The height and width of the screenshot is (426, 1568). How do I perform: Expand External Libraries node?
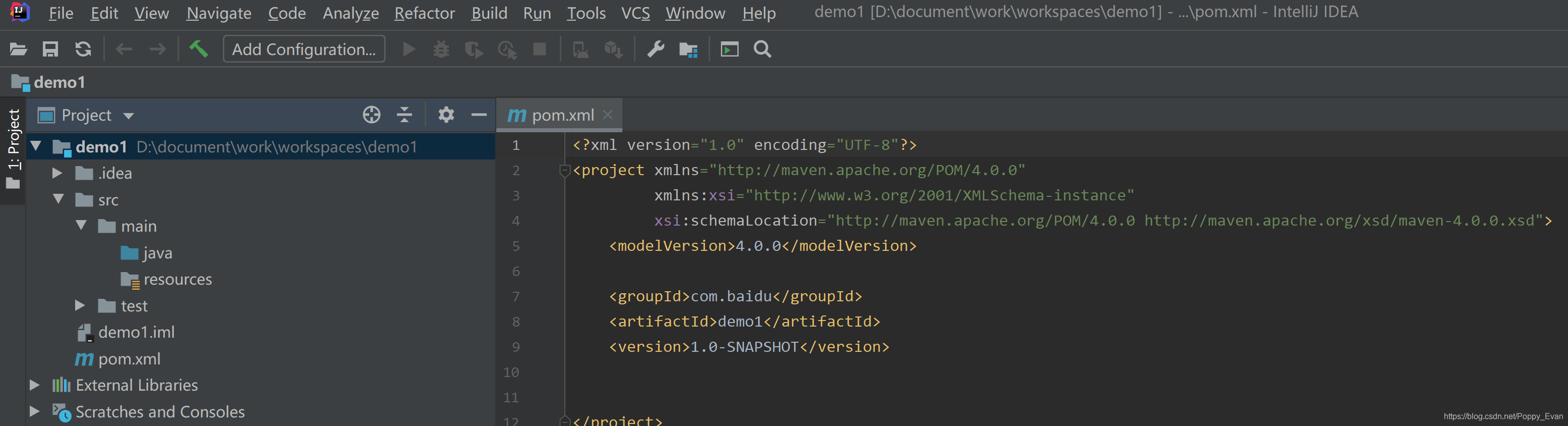click(35, 385)
